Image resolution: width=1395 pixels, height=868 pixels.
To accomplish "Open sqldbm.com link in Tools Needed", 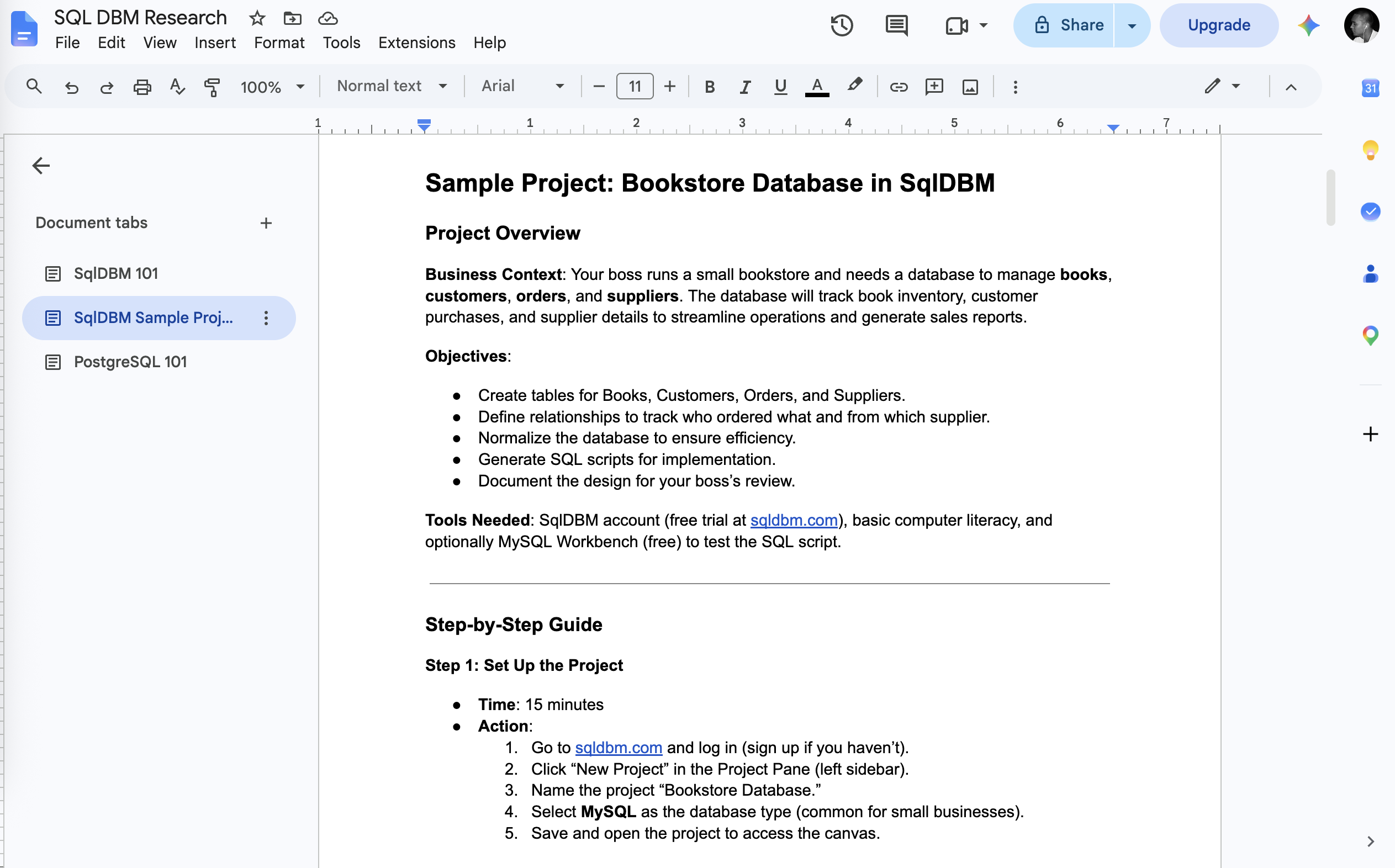I will 794,520.
